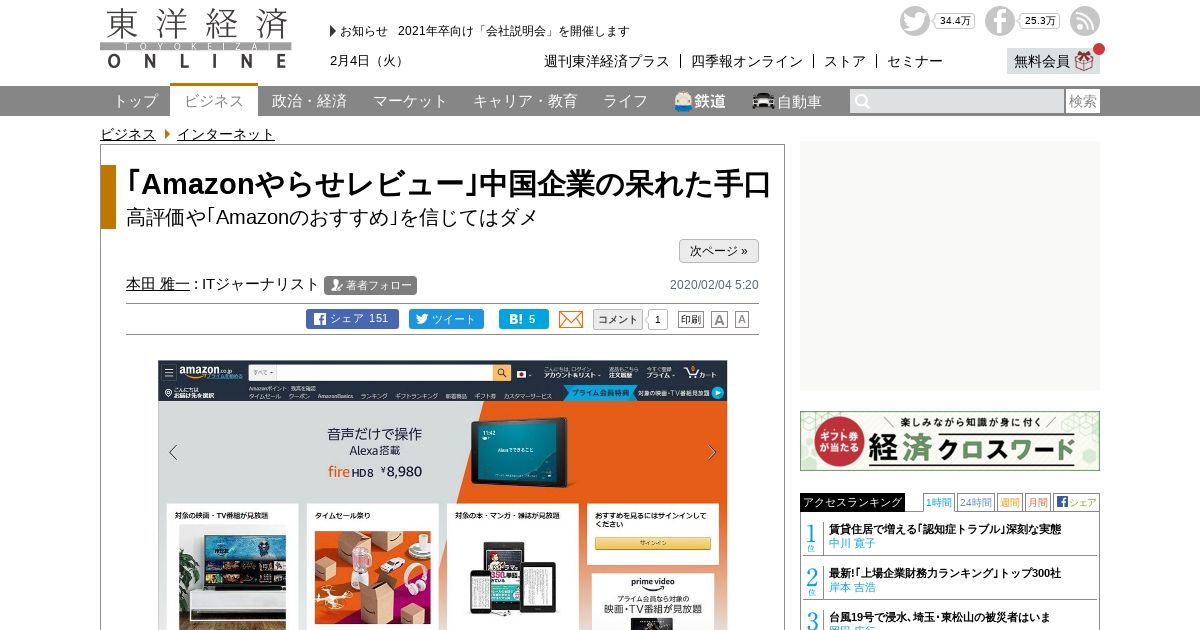Open the 会社説明会 announcement link
Screen dimensions: 1200x630
(514, 31)
